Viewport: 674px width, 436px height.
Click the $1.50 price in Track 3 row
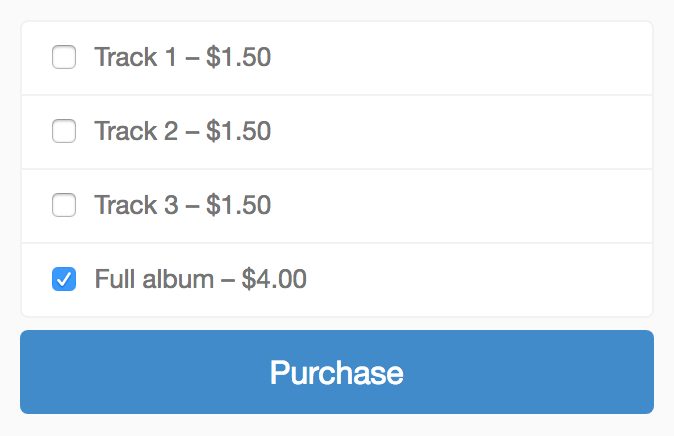click(238, 206)
